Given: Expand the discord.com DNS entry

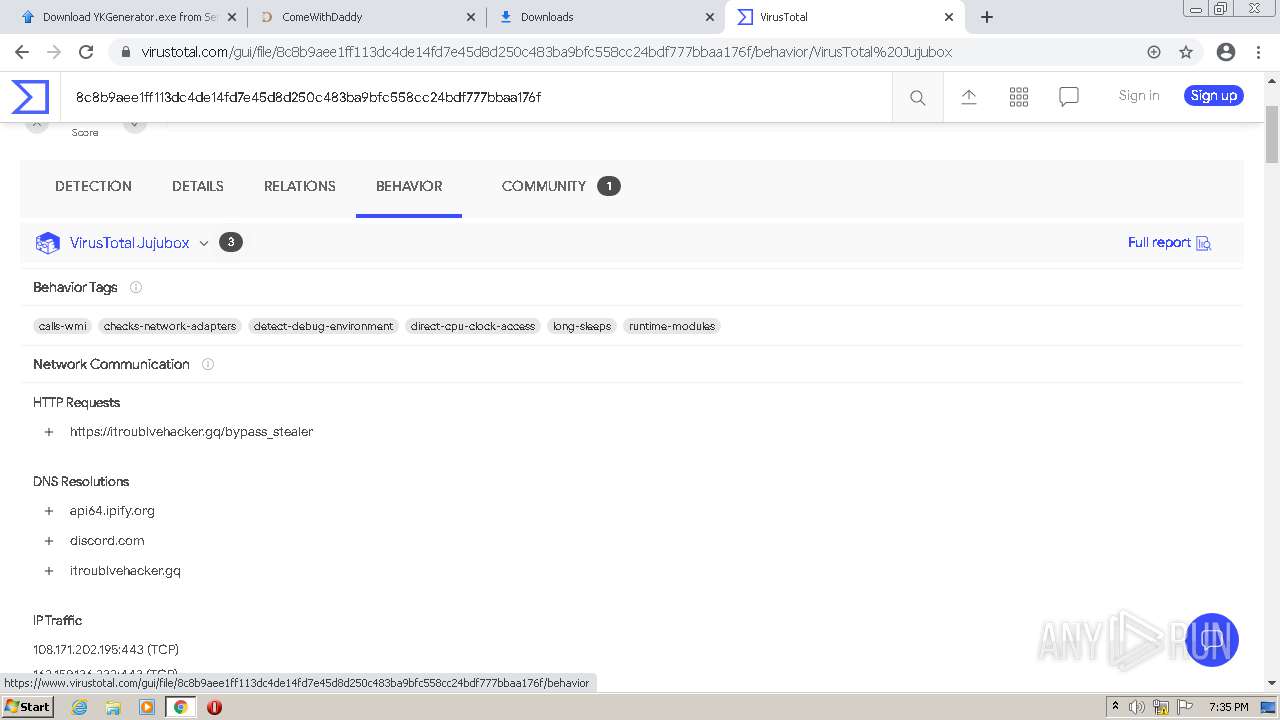Looking at the screenshot, I should pyautogui.click(x=48, y=541).
